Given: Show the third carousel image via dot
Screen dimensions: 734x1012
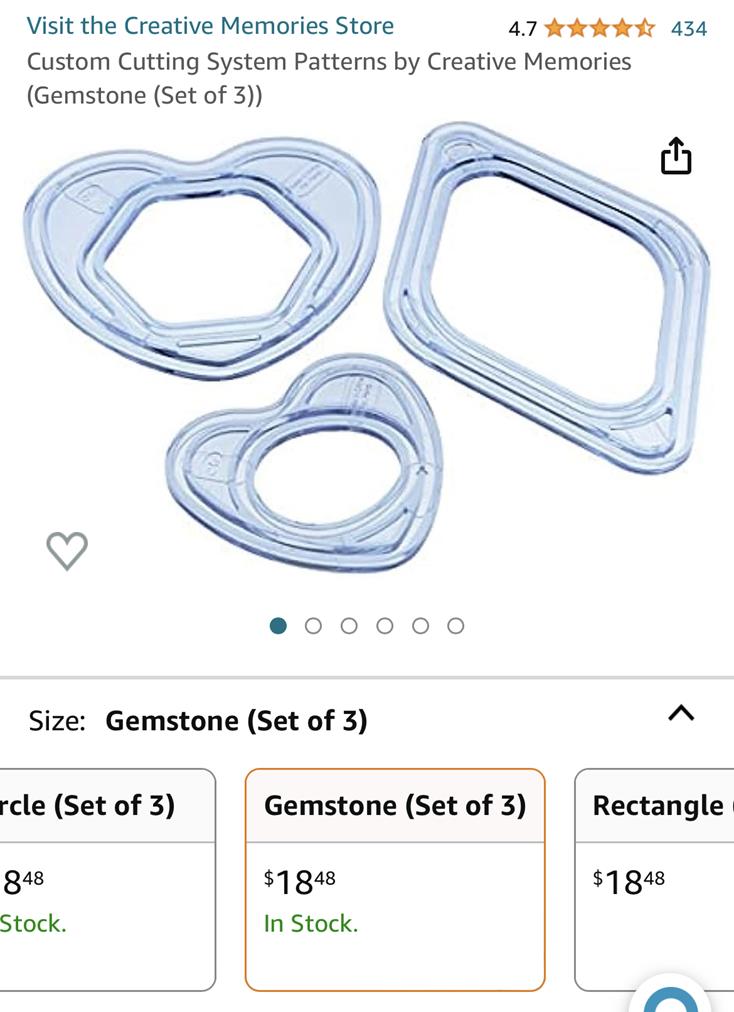Looking at the screenshot, I should click(x=349, y=626).
